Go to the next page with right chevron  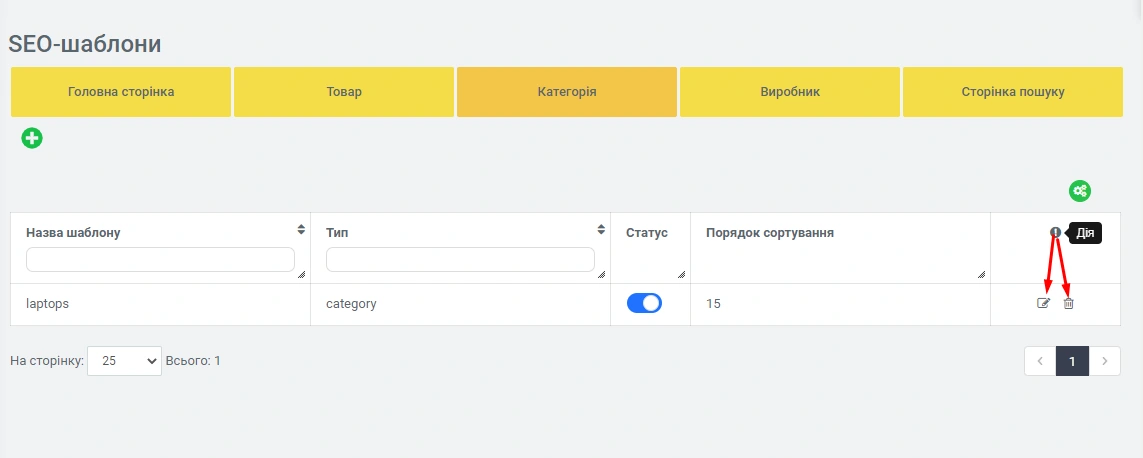[1104, 361]
